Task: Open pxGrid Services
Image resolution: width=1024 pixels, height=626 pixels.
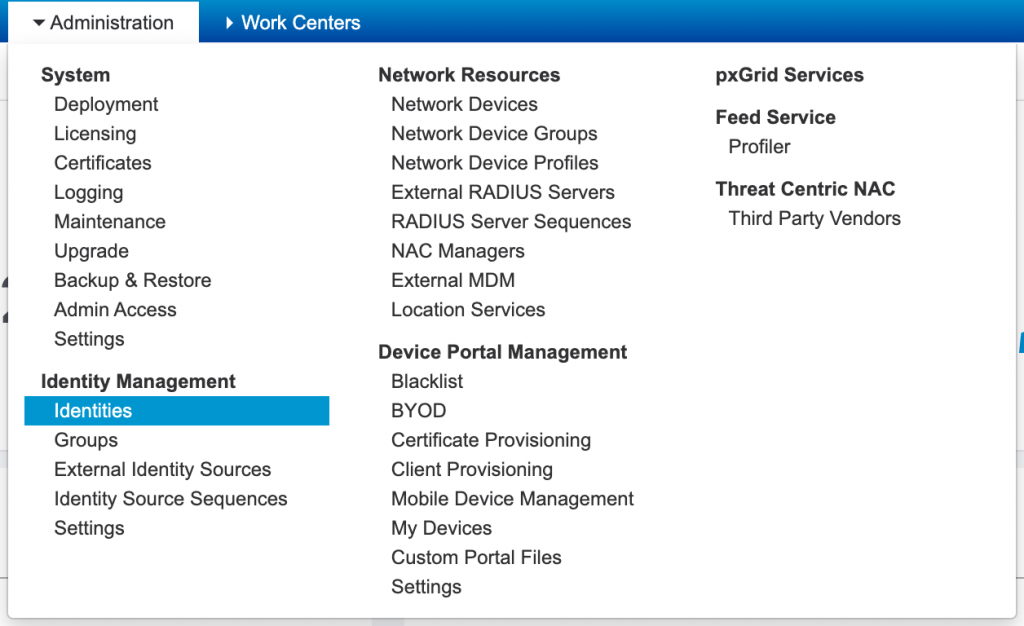Action: click(x=789, y=75)
